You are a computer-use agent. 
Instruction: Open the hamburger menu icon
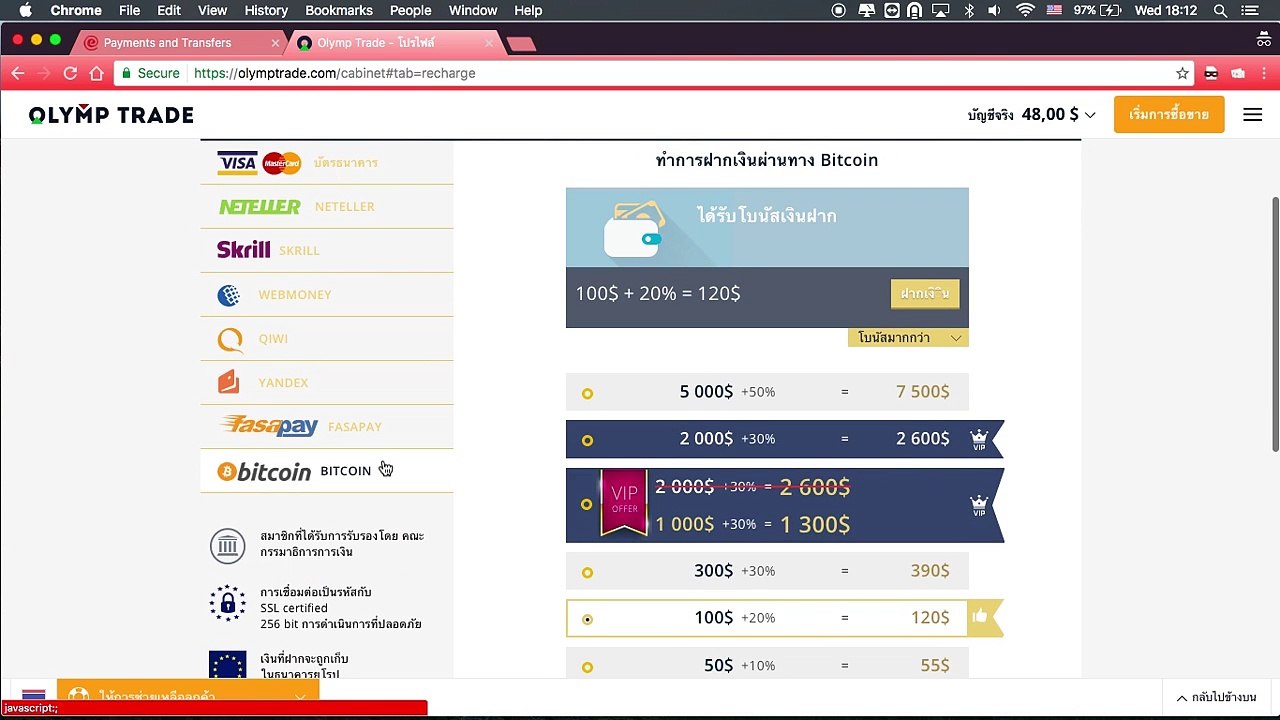(x=1252, y=115)
